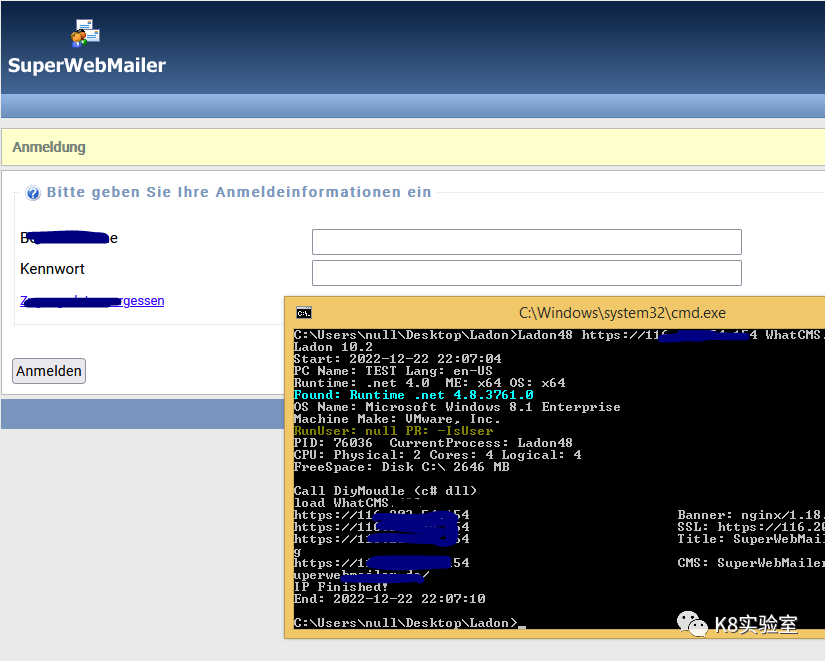Click 'OS Name: Microsoft Windows 8.1 Enterprise' line
Viewport: 825px width, 661px height.
[x=457, y=407]
